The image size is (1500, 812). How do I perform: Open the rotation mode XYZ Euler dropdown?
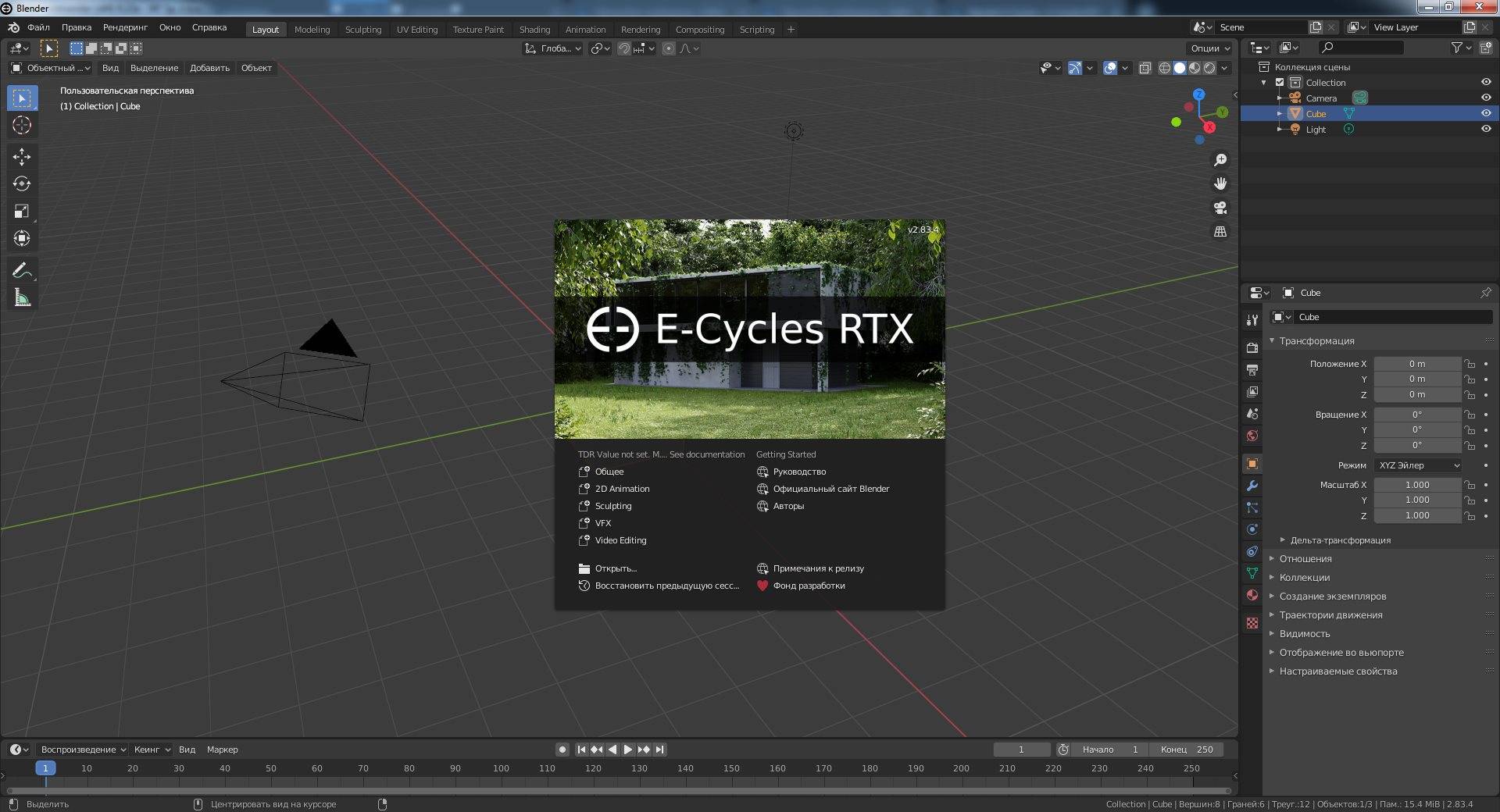(1418, 465)
